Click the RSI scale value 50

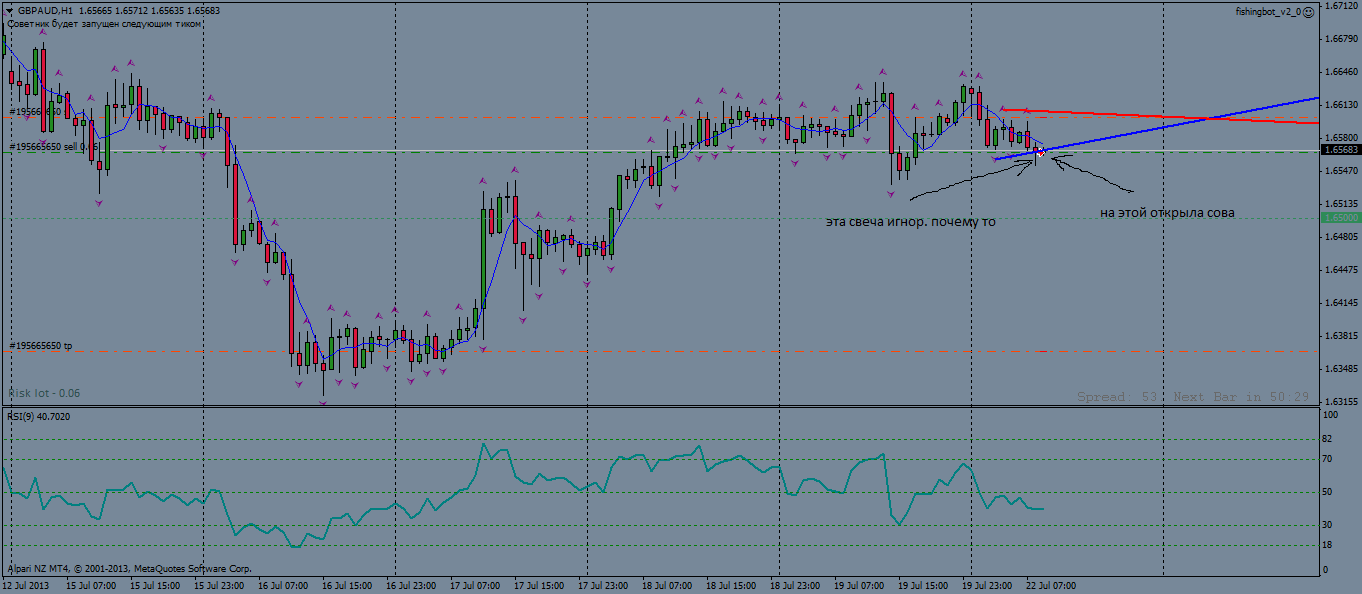pos(1329,491)
